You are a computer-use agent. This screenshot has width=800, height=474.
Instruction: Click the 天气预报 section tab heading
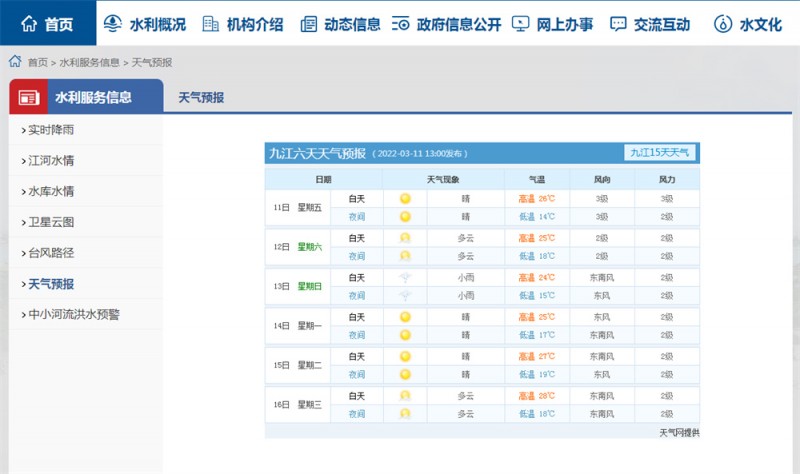pos(201,97)
